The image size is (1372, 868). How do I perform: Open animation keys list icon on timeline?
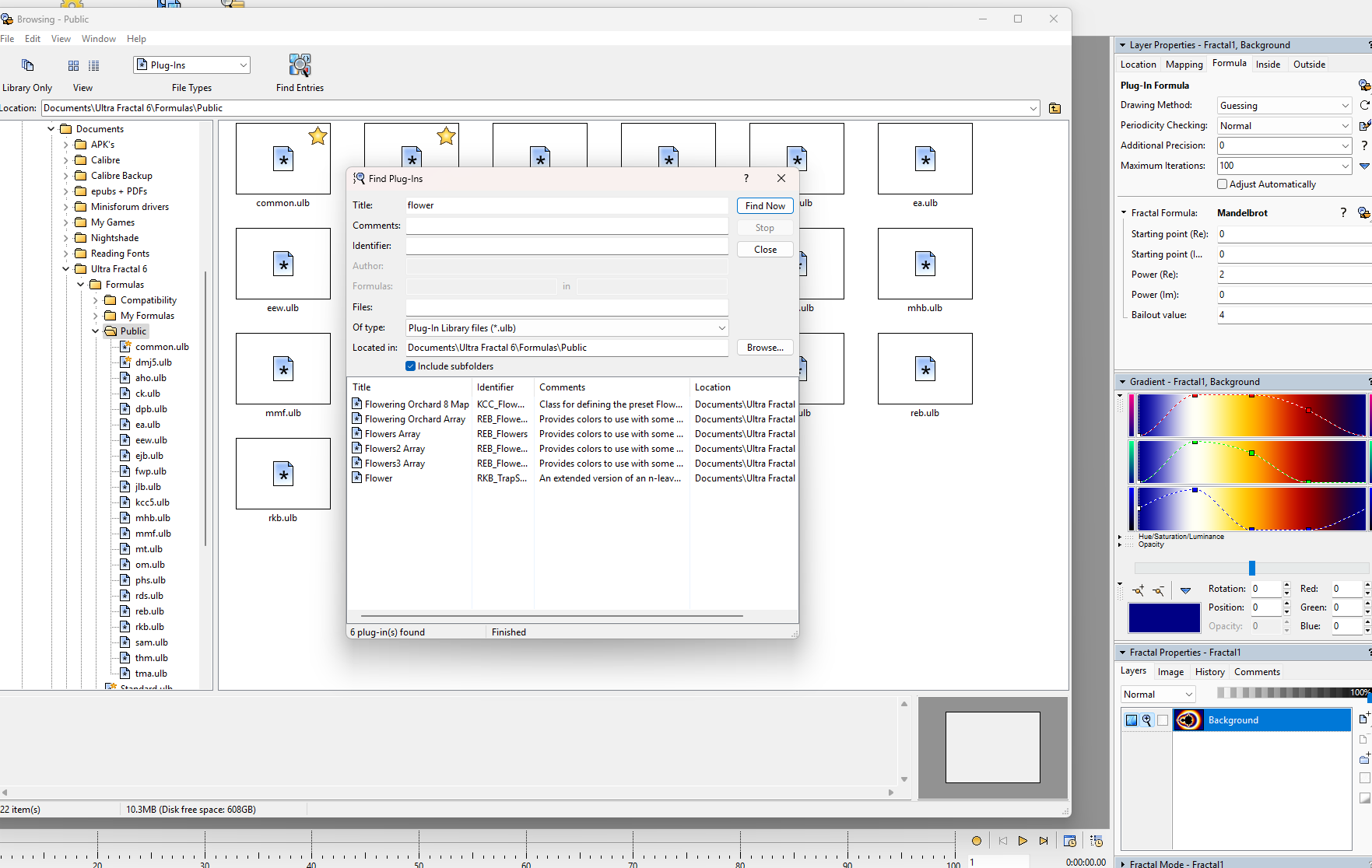(1097, 841)
